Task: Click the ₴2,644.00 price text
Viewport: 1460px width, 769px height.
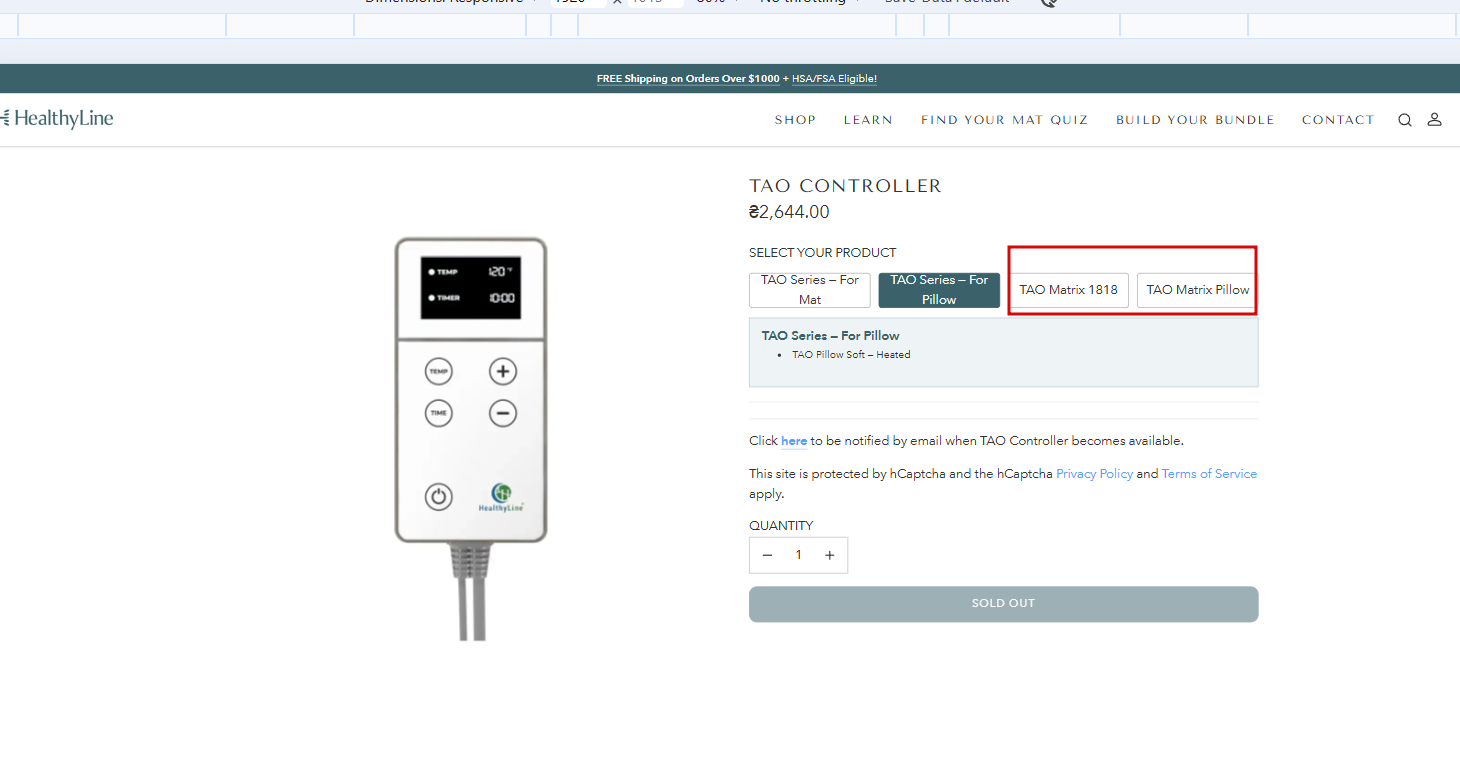Action: click(789, 212)
